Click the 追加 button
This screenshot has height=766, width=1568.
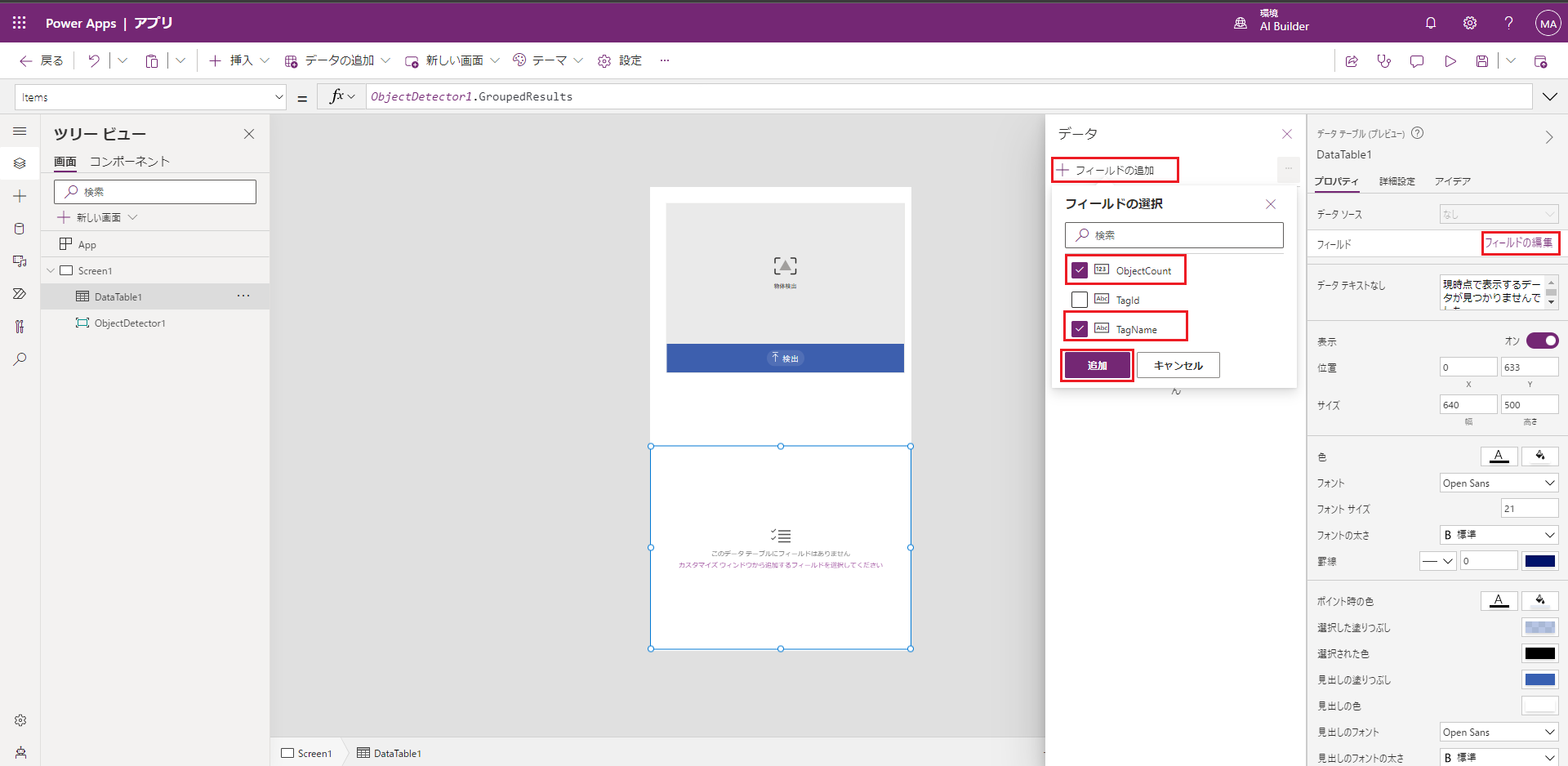1097,365
